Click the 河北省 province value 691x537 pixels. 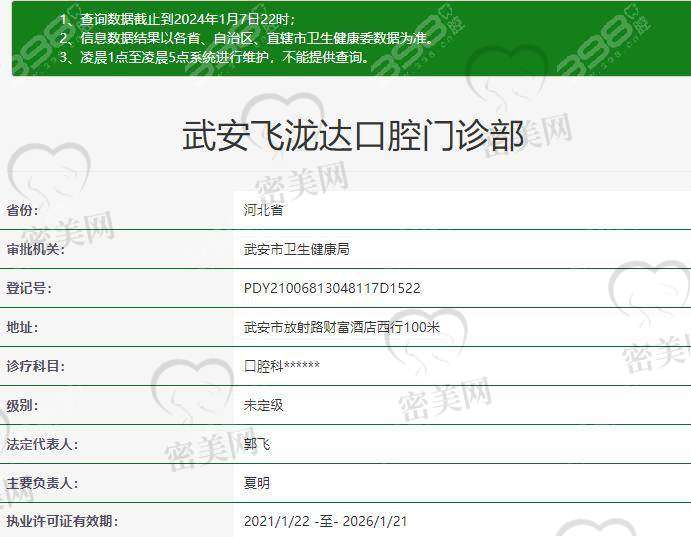tap(264, 211)
